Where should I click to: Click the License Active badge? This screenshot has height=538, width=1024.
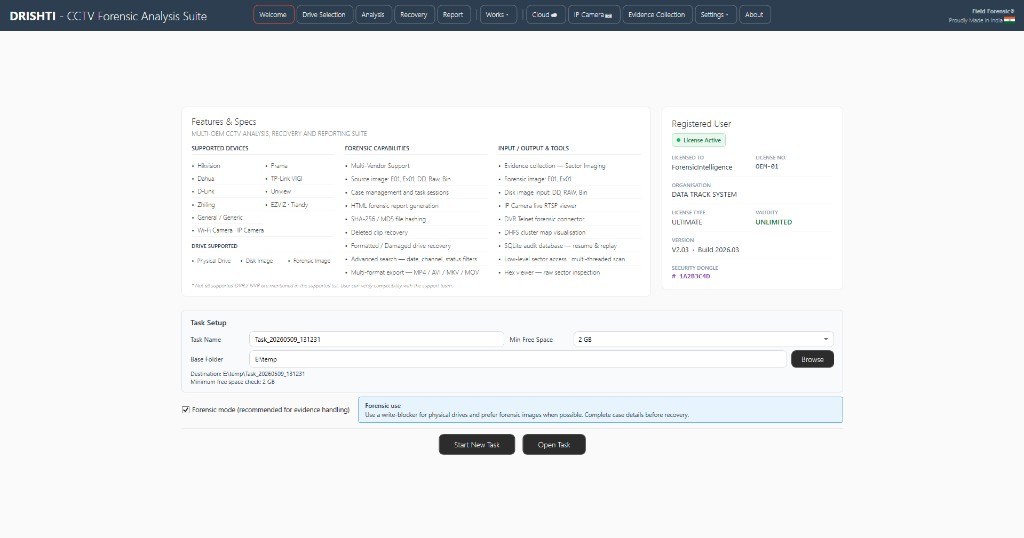[x=699, y=140]
